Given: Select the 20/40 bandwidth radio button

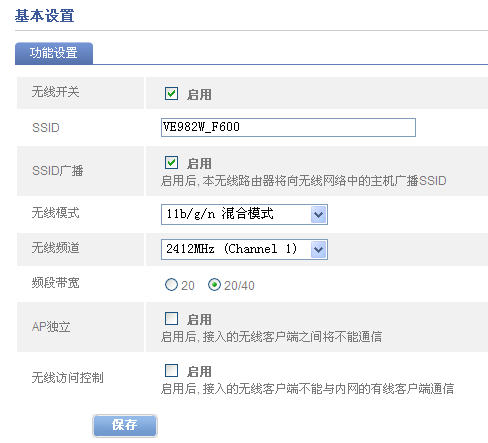Looking at the screenshot, I should coord(214,285).
